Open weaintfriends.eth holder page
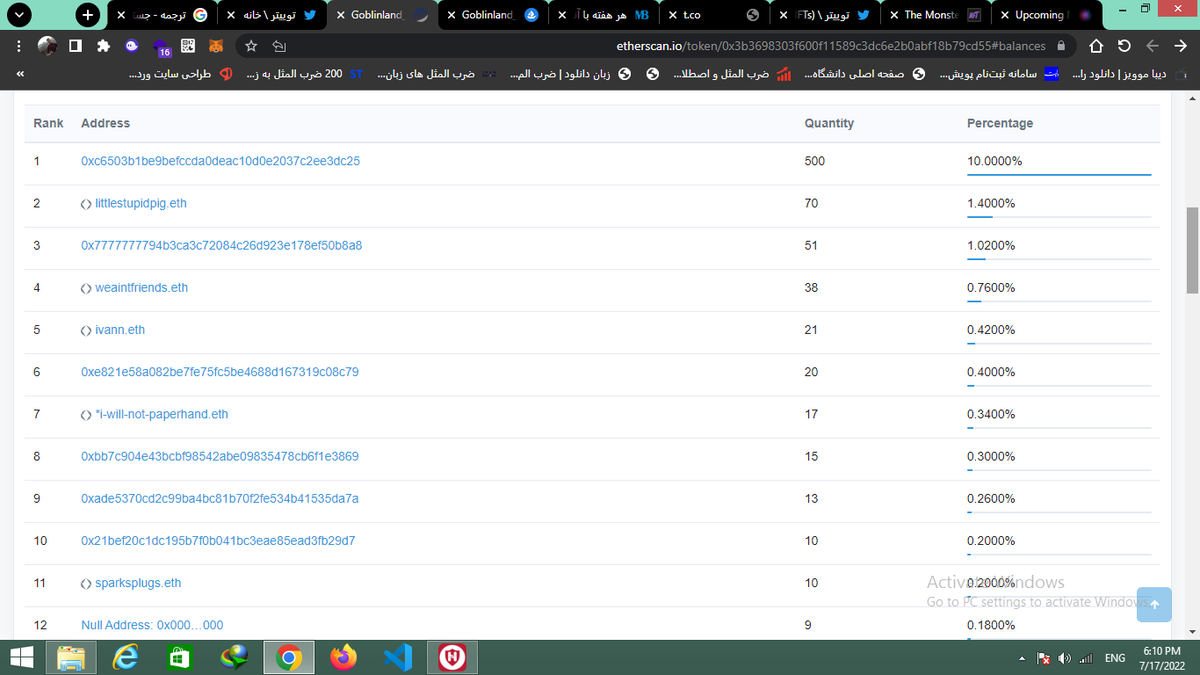This screenshot has height=675, width=1200. (x=141, y=287)
